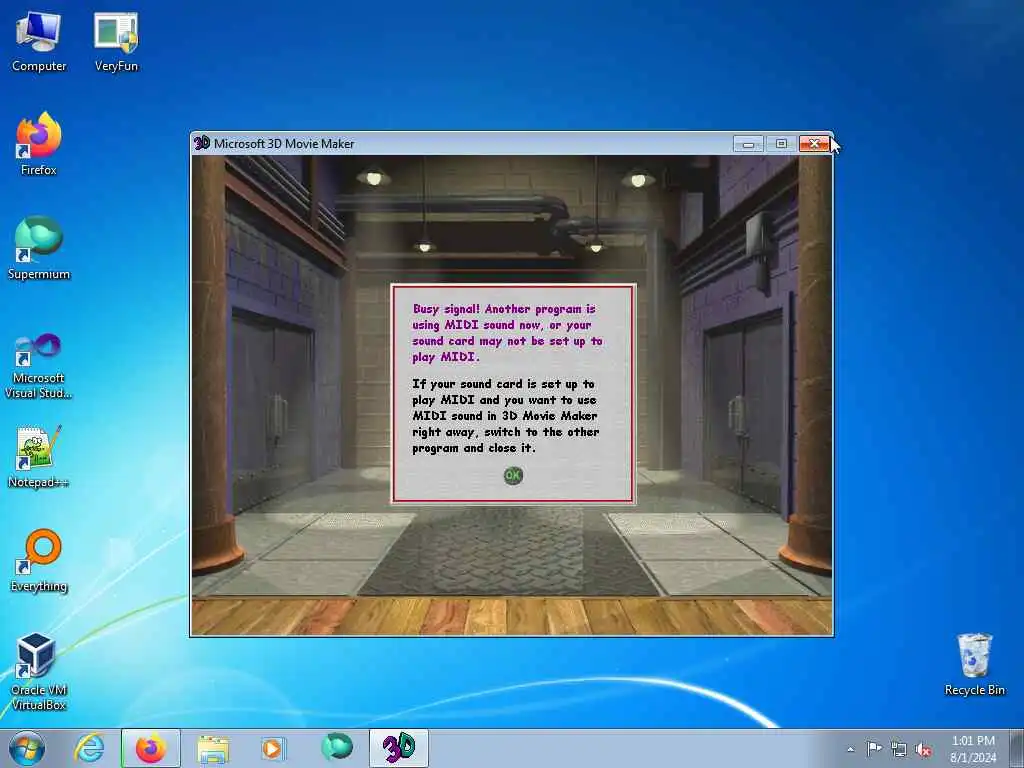Click the 3D Movie Maker taskbar button
Viewport: 1024px width, 768px height.
click(398, 748)
